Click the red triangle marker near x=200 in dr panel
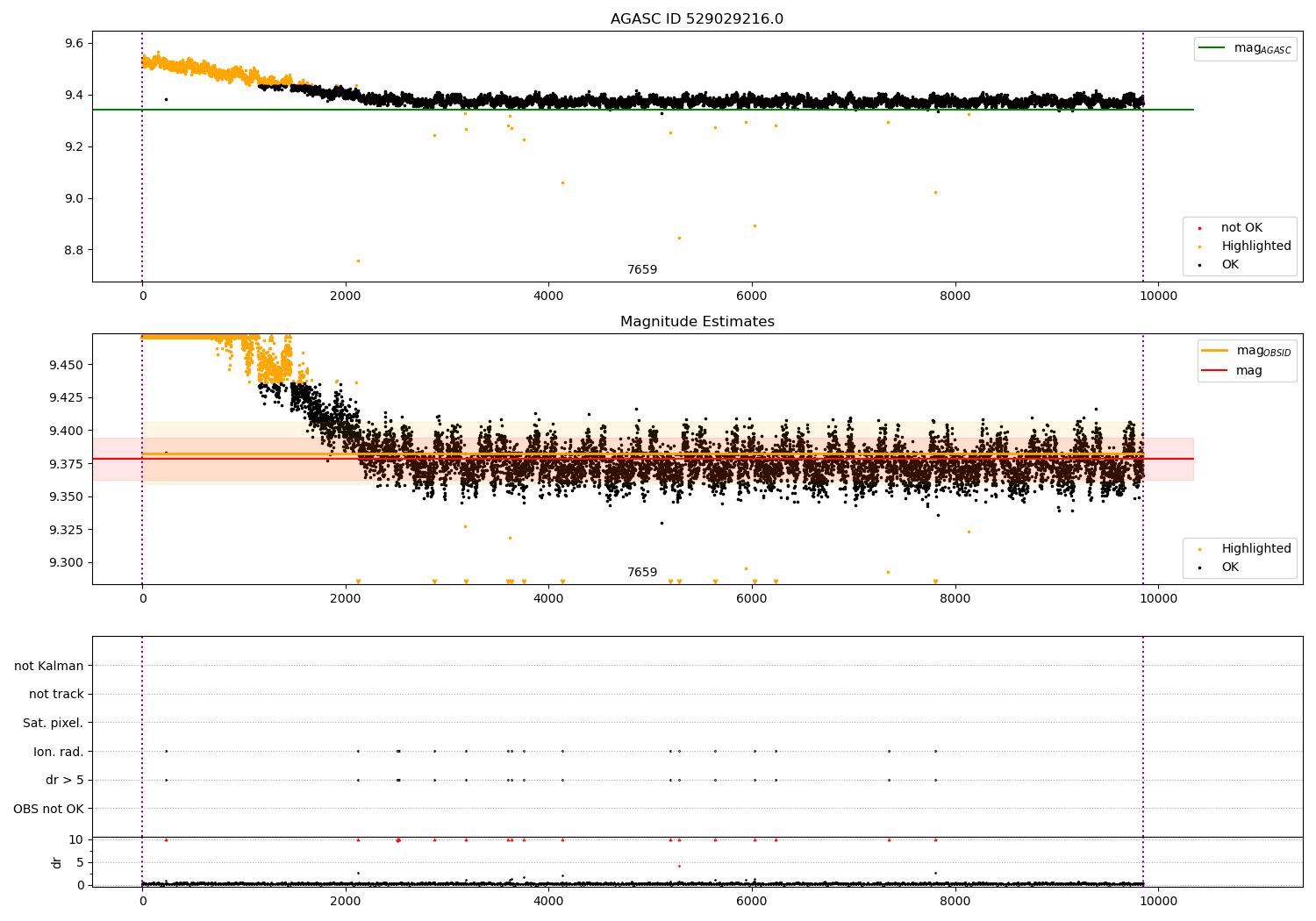Image resolution: width=1316 pixels, height=921 pixels. click(166, 839)
